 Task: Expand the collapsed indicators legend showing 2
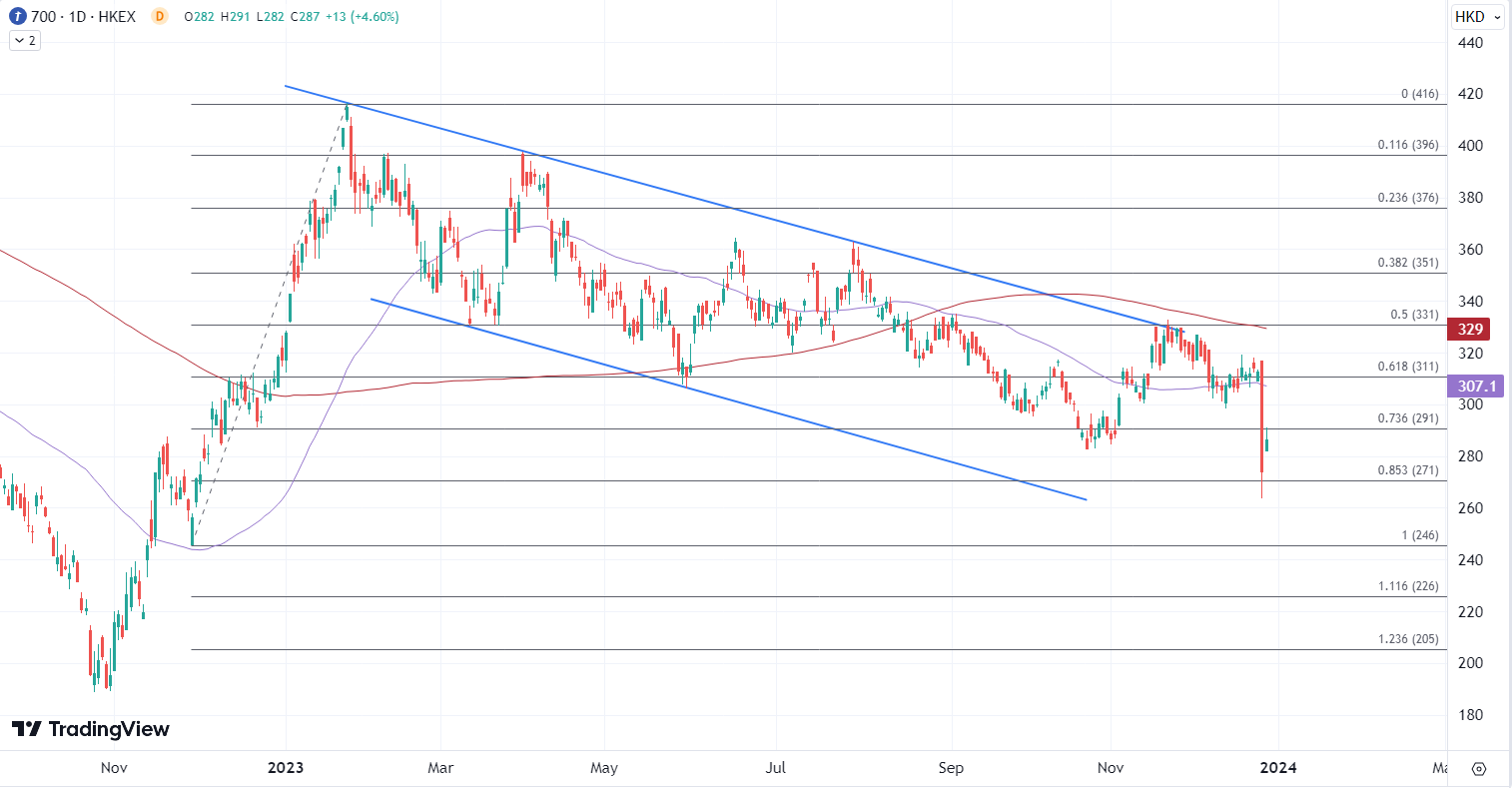click(25, 41)
